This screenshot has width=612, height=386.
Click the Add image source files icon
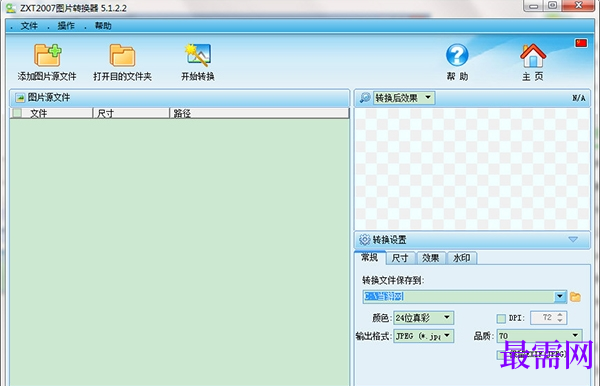[x=47, y=55]
